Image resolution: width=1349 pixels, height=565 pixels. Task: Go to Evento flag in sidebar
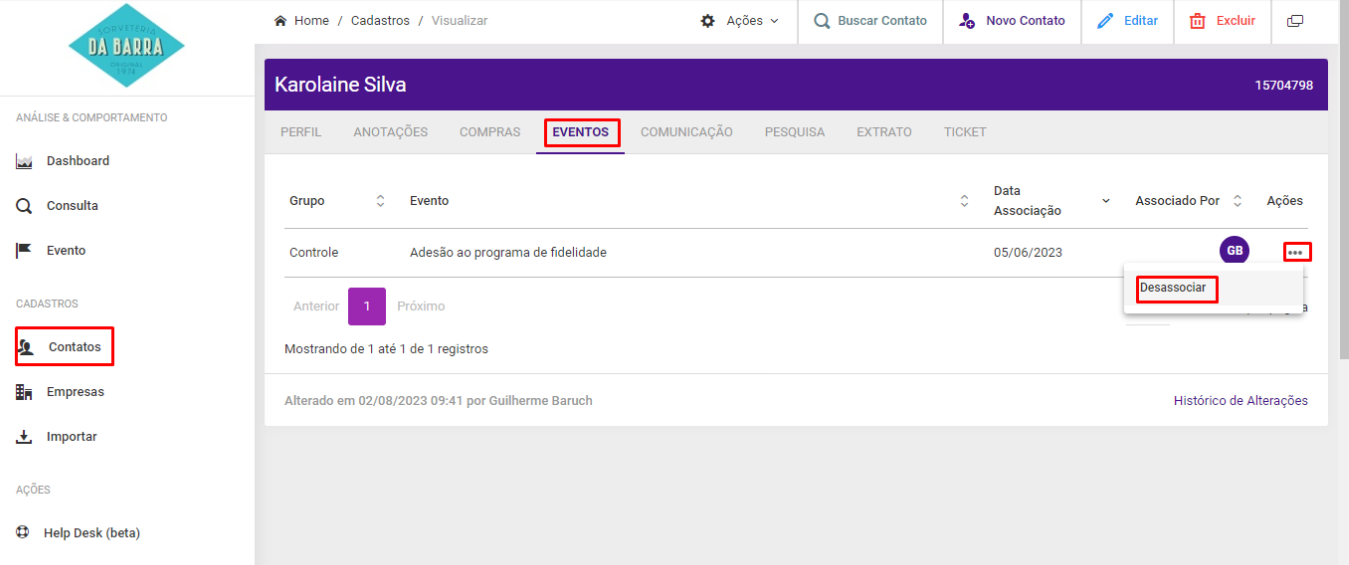pyautogui.click(x=66, y=251)
